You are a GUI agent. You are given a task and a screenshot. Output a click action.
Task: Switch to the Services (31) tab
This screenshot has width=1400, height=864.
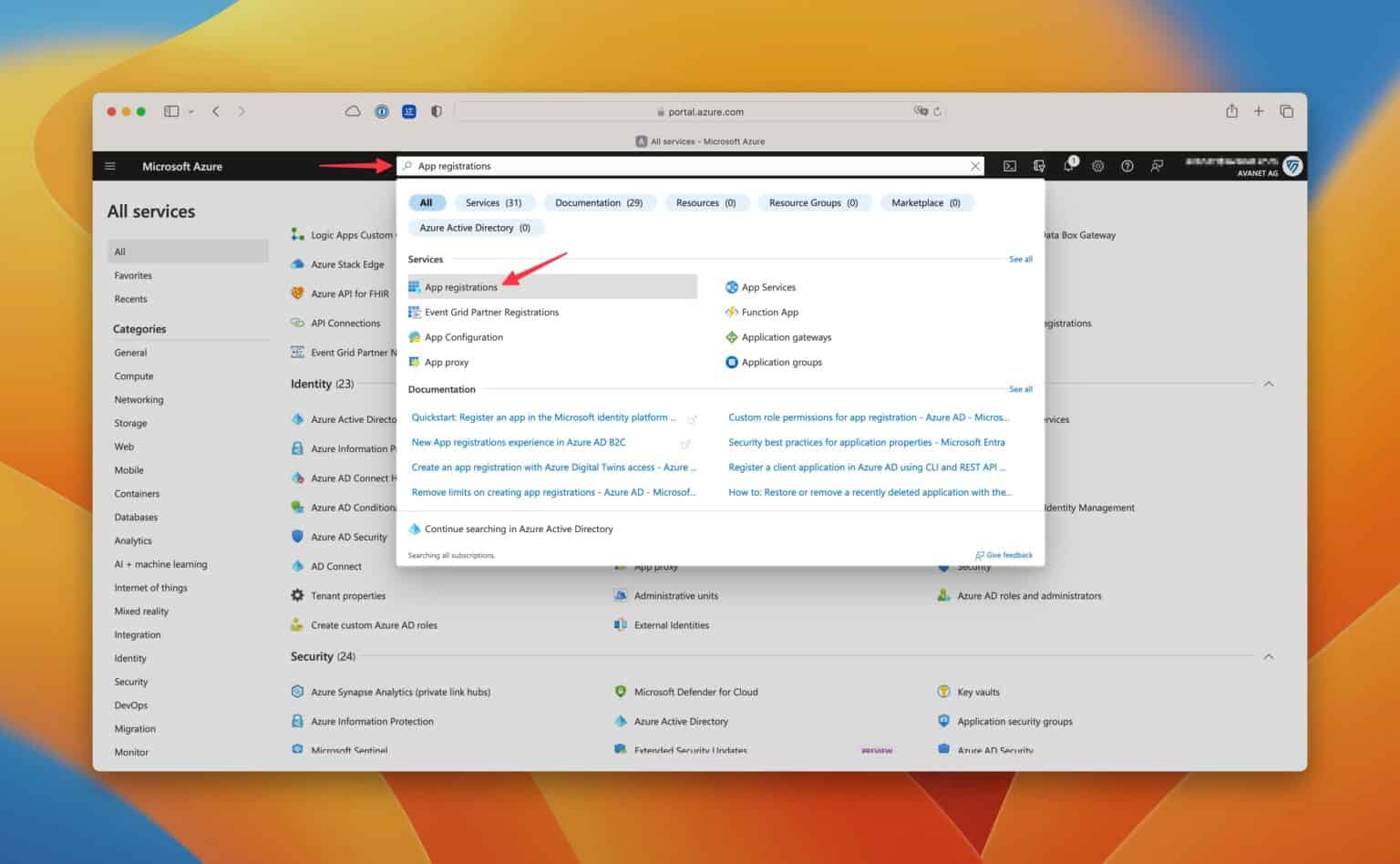(494, 202)
